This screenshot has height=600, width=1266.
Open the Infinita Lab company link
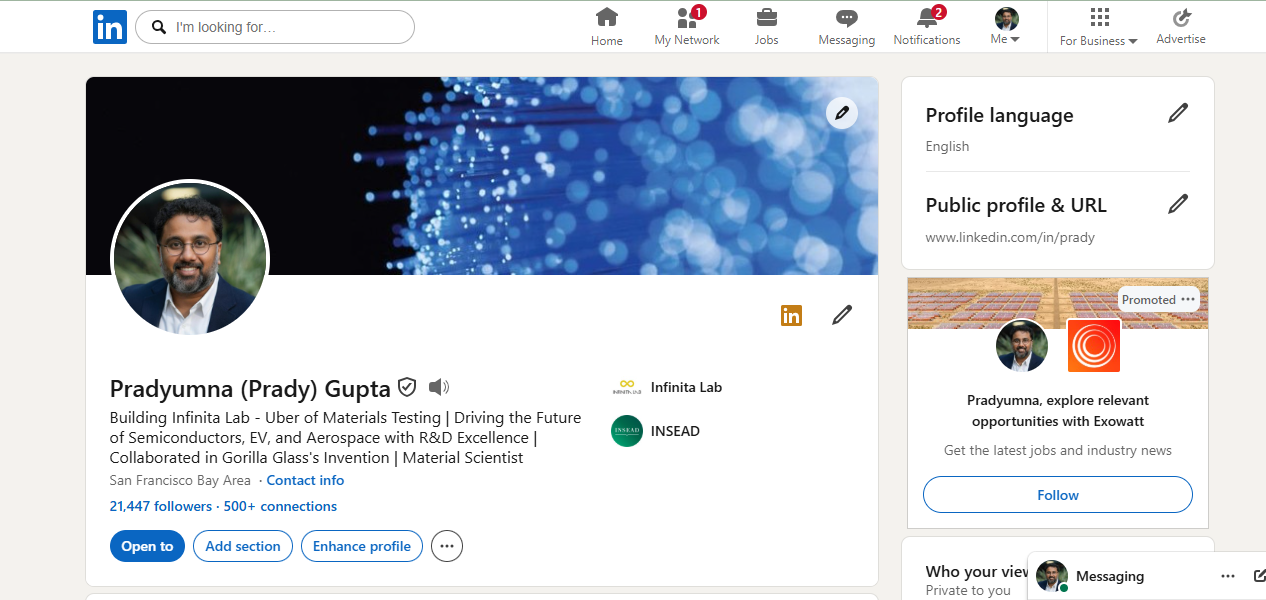click(686, 387)
